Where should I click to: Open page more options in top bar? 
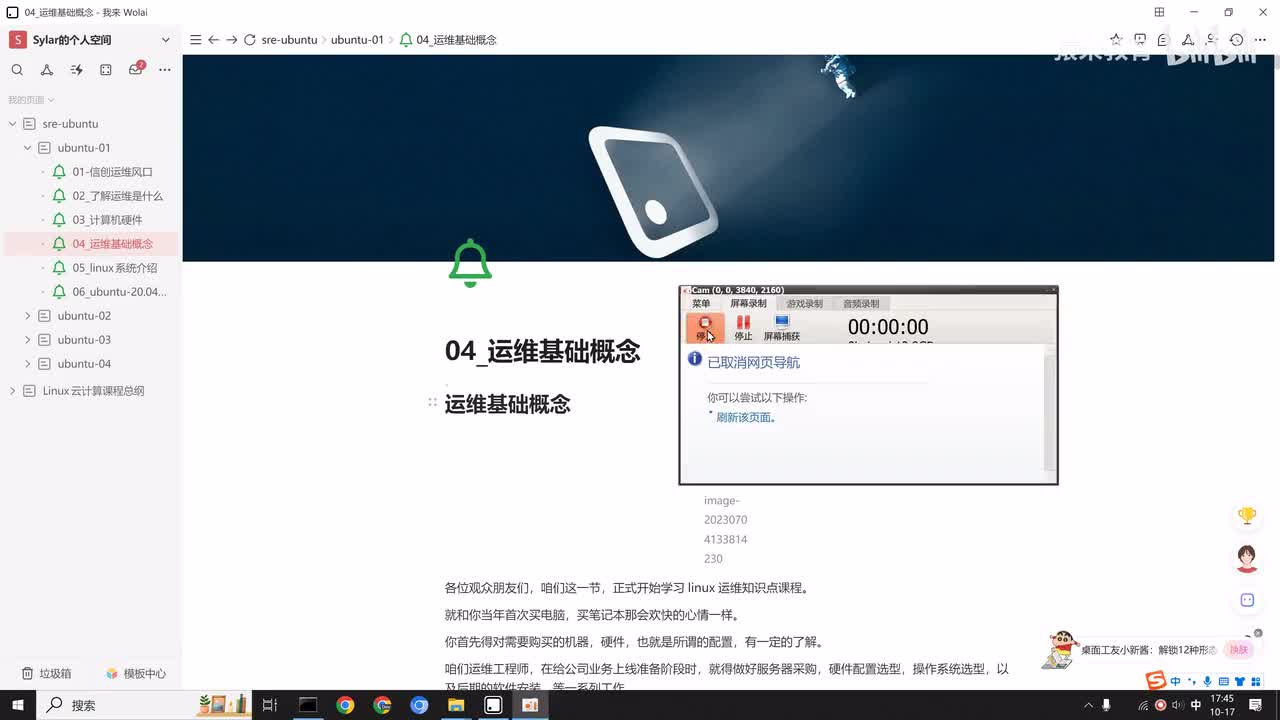coord(1261,40)
